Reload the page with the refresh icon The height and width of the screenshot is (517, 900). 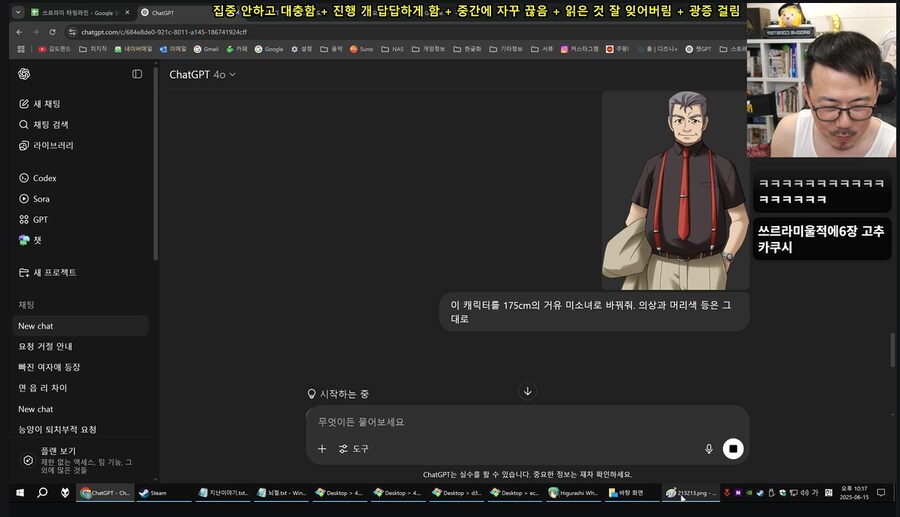(x=52, y=32)
